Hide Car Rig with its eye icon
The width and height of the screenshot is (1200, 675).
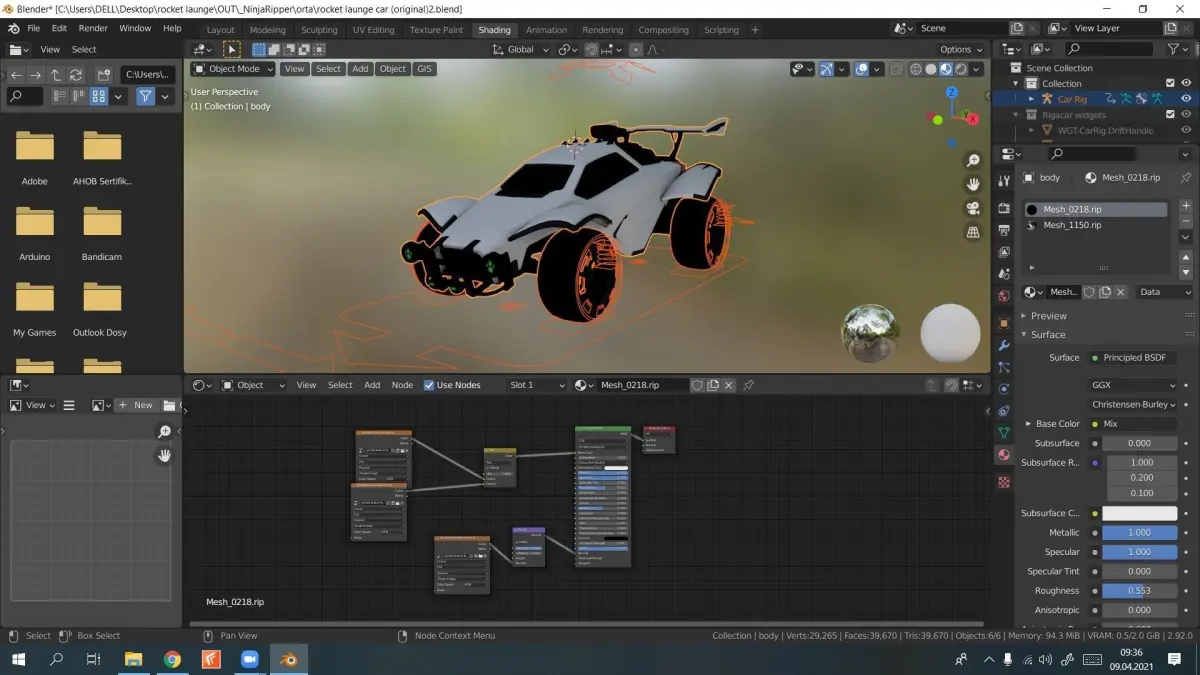1186,99
